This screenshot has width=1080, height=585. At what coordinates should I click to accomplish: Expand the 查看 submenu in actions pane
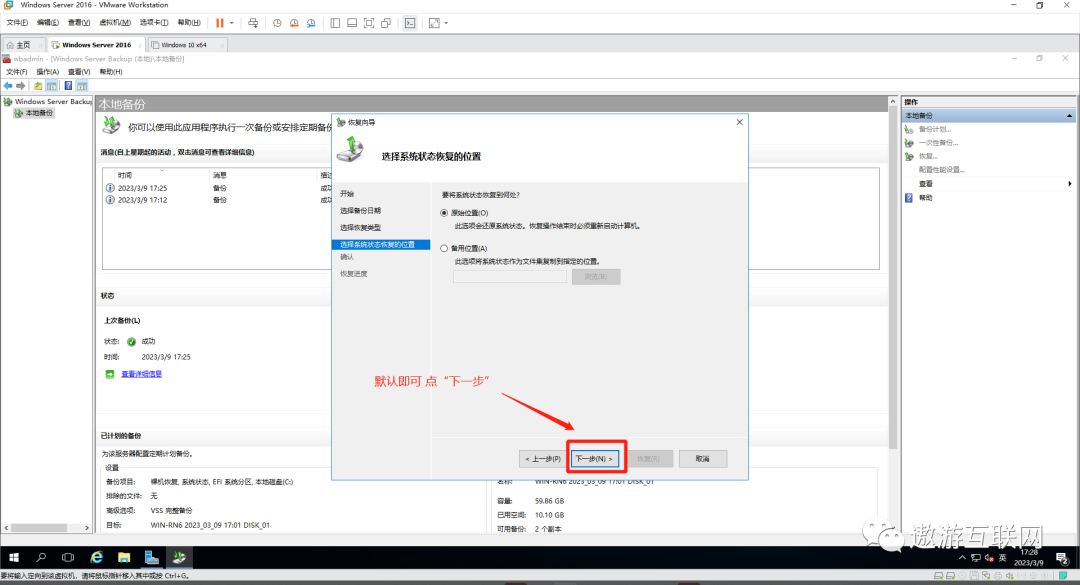[1069, 184]
